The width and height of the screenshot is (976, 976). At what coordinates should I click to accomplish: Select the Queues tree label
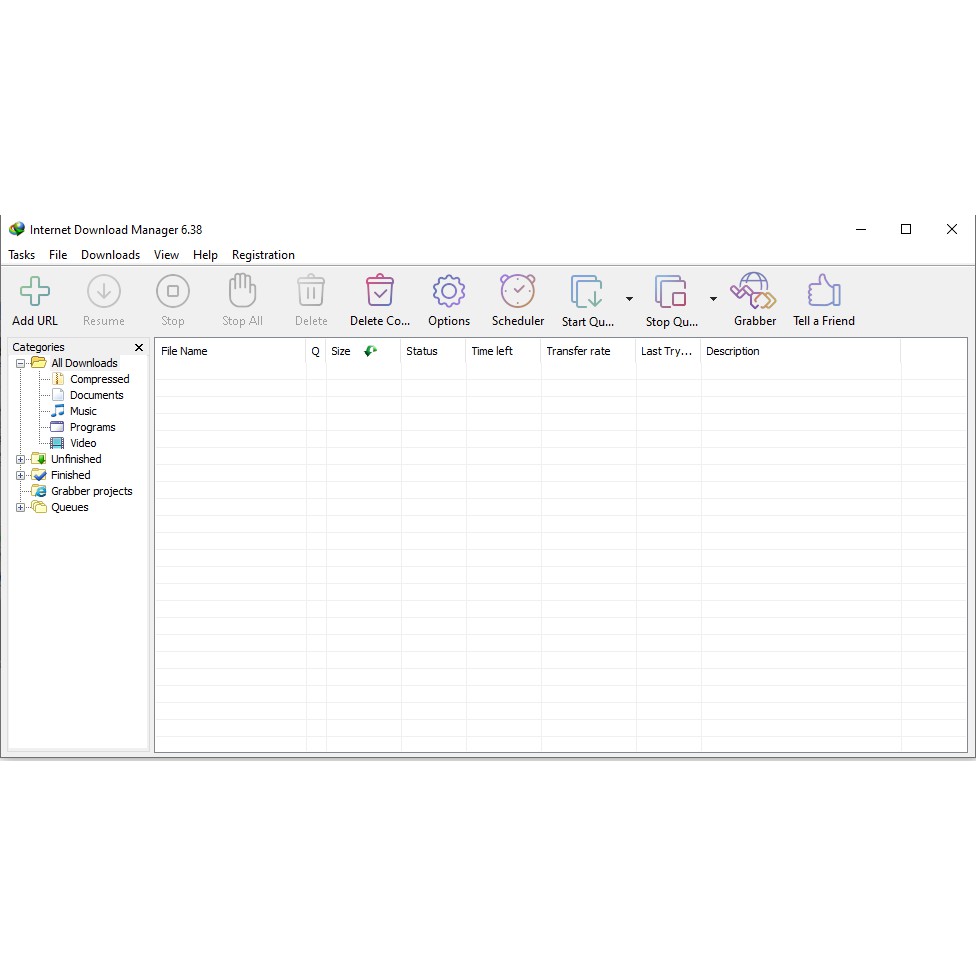click(70, 507)
